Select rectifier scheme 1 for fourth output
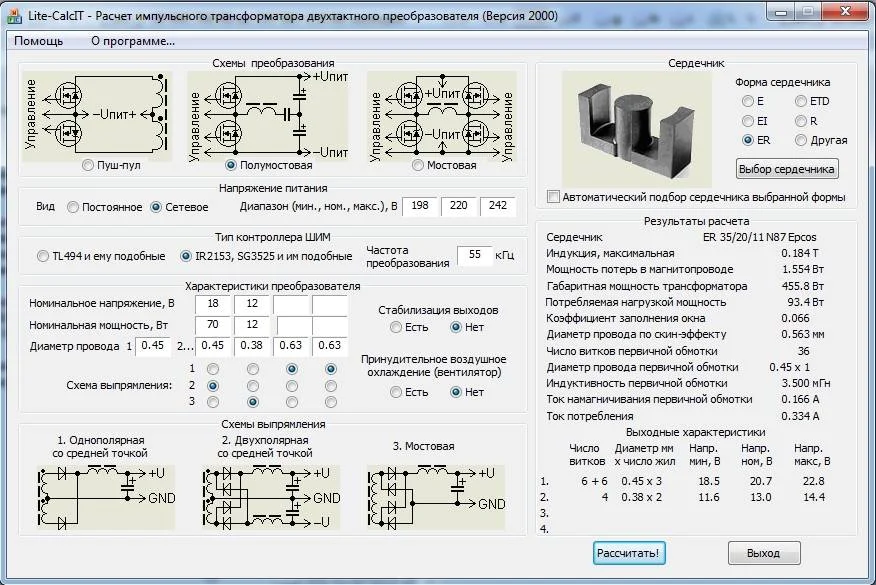This screenshot has width=876, height=585. (x=331, y=369)
